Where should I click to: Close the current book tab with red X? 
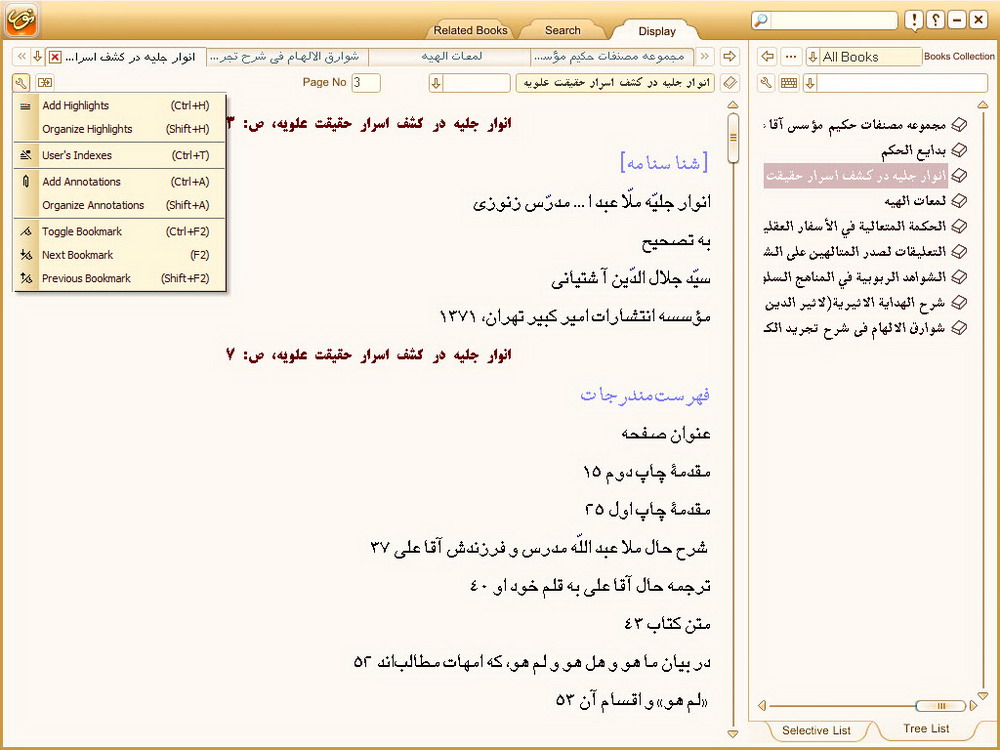tap(55, 57)
